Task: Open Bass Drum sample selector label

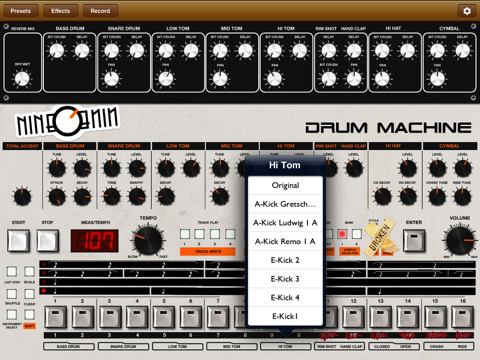Action: click(x=68, y=346)
